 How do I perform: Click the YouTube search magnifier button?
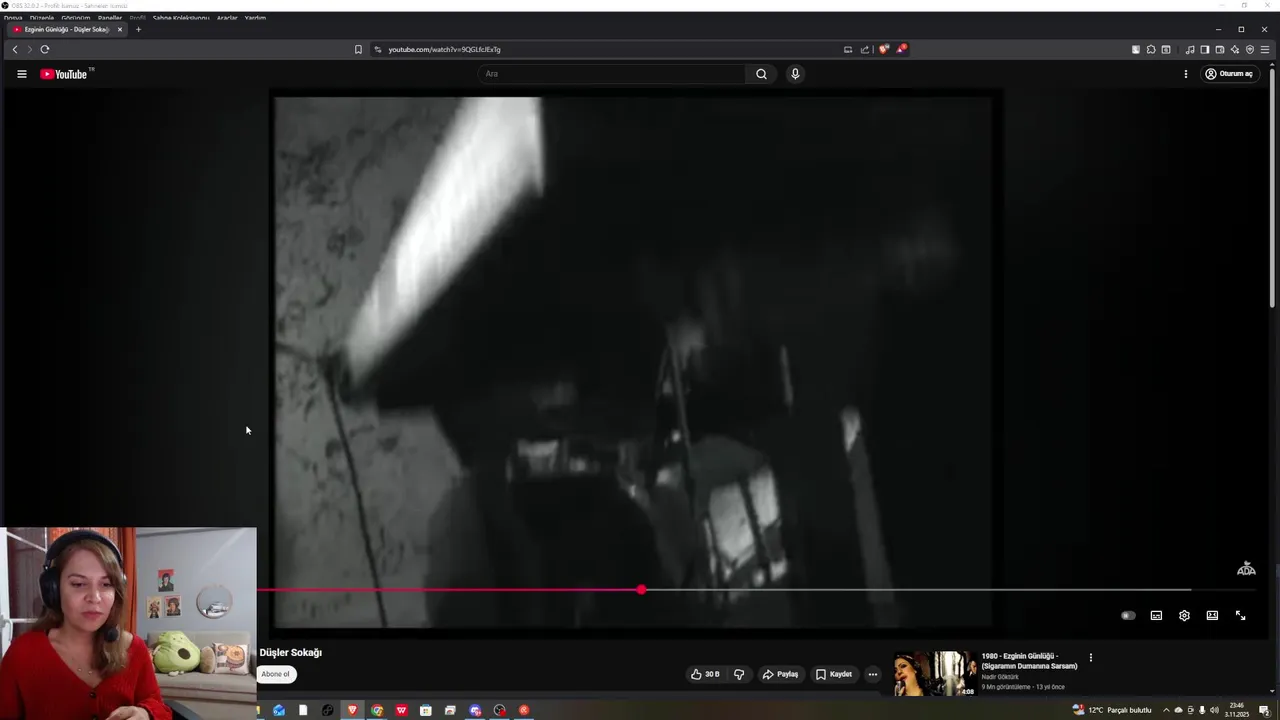point(761,74)
